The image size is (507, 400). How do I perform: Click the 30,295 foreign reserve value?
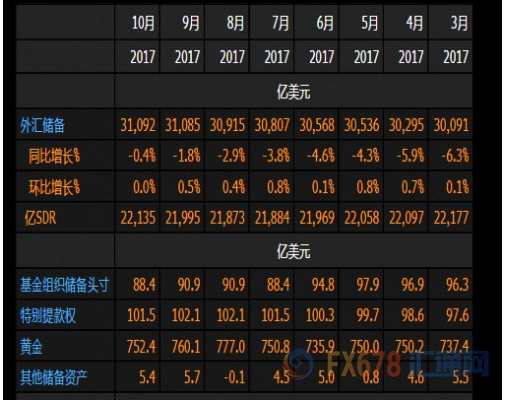coord(406,125)
